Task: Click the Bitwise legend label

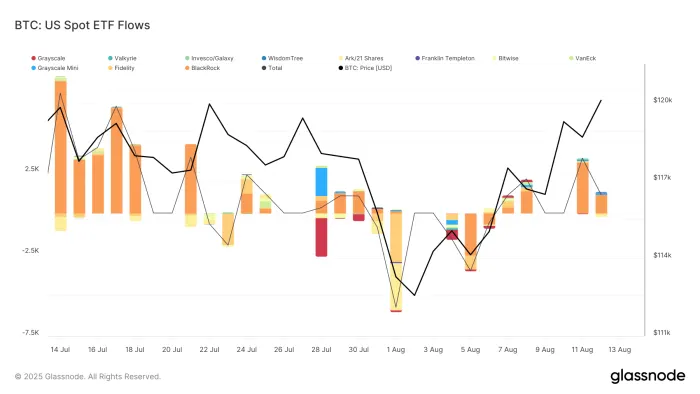Action: tap(508, 58)
